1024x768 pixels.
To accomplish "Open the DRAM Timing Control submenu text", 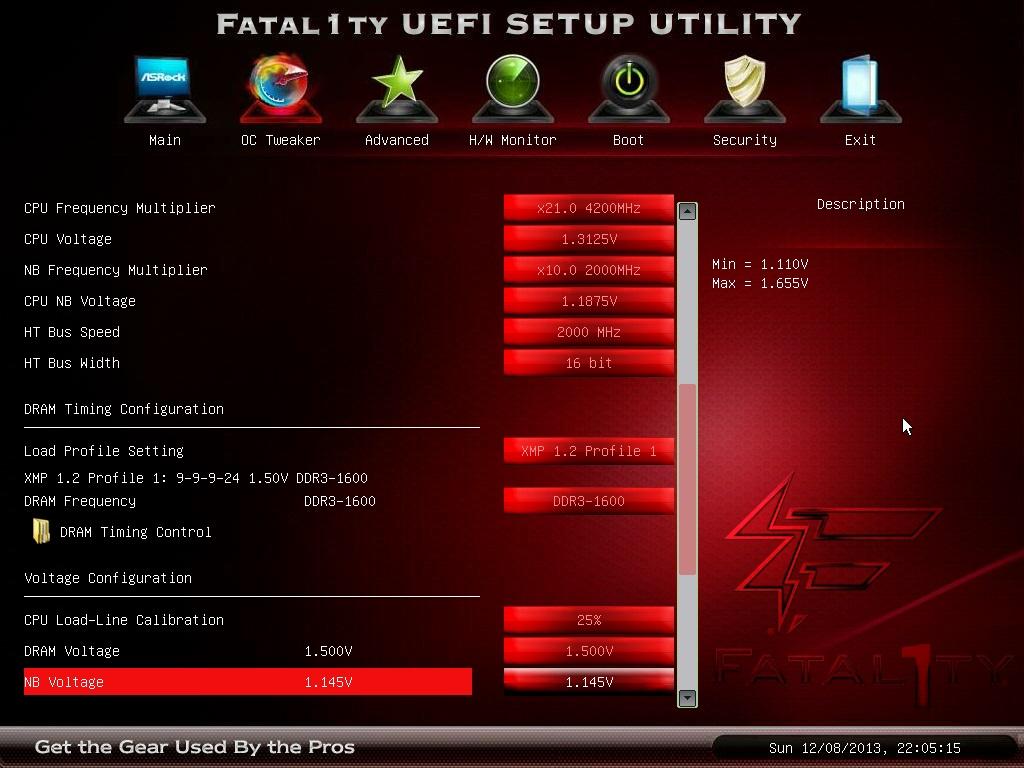I will point(136,532).
